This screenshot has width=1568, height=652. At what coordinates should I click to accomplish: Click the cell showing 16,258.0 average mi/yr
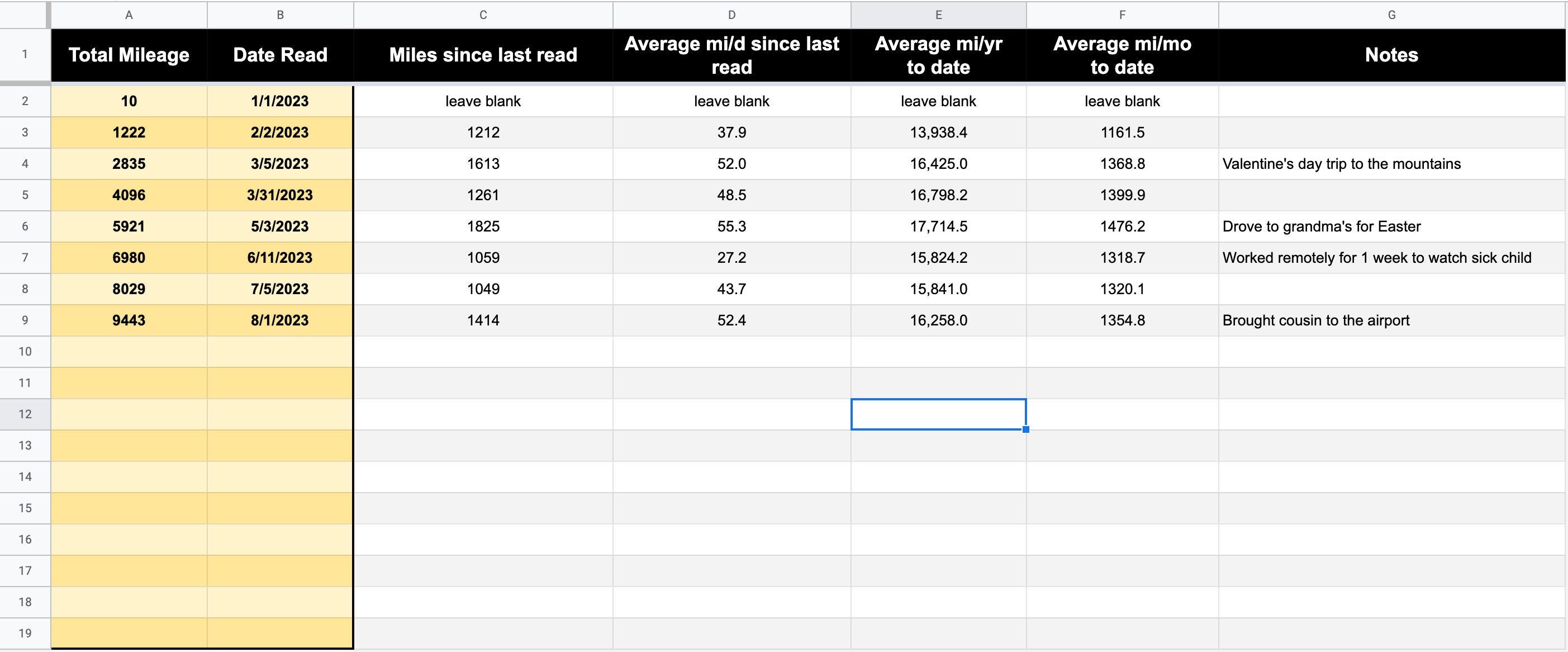938,320
